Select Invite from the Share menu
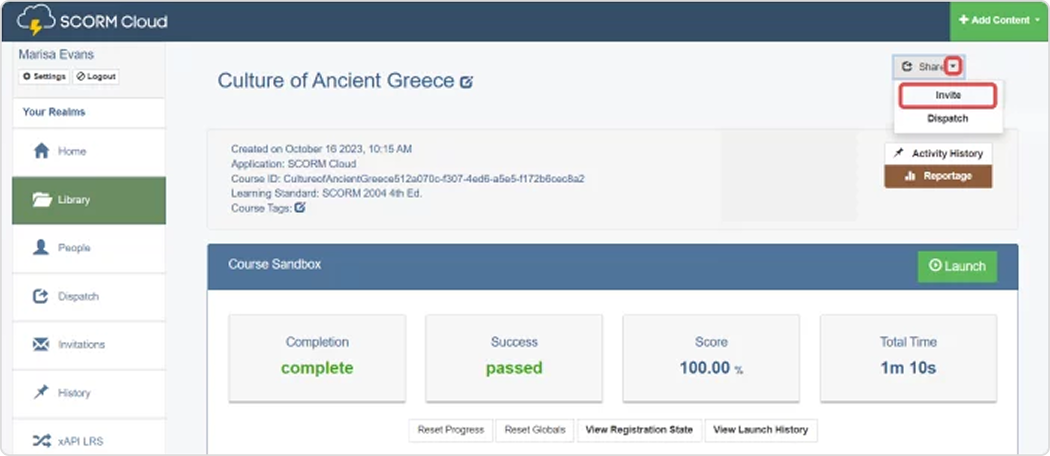Image resolution: width=1050 pixels, height=456 pixels. point(948,96)
